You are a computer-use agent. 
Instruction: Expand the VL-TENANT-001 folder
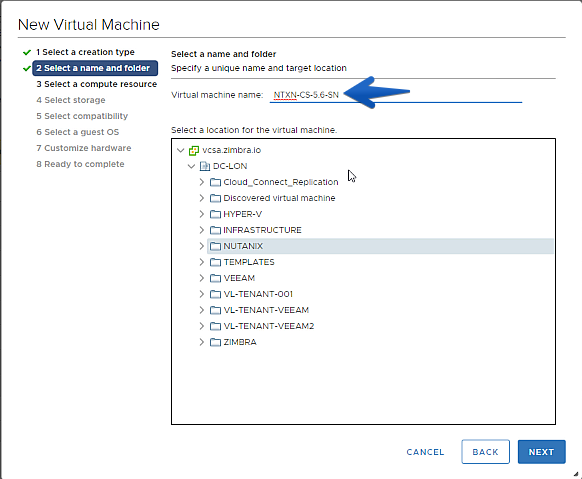point(202,294)
